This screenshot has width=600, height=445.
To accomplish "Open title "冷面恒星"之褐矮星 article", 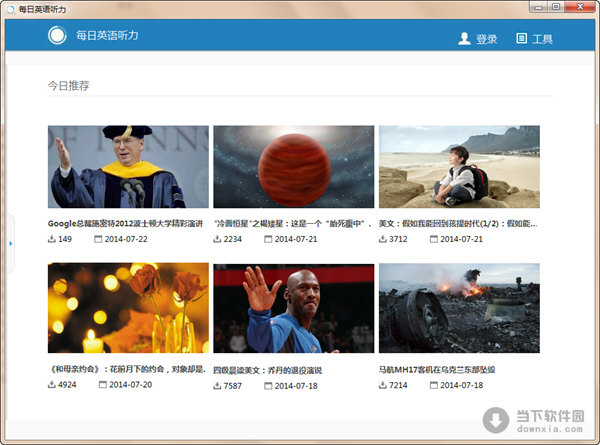I will click(292, 223).
